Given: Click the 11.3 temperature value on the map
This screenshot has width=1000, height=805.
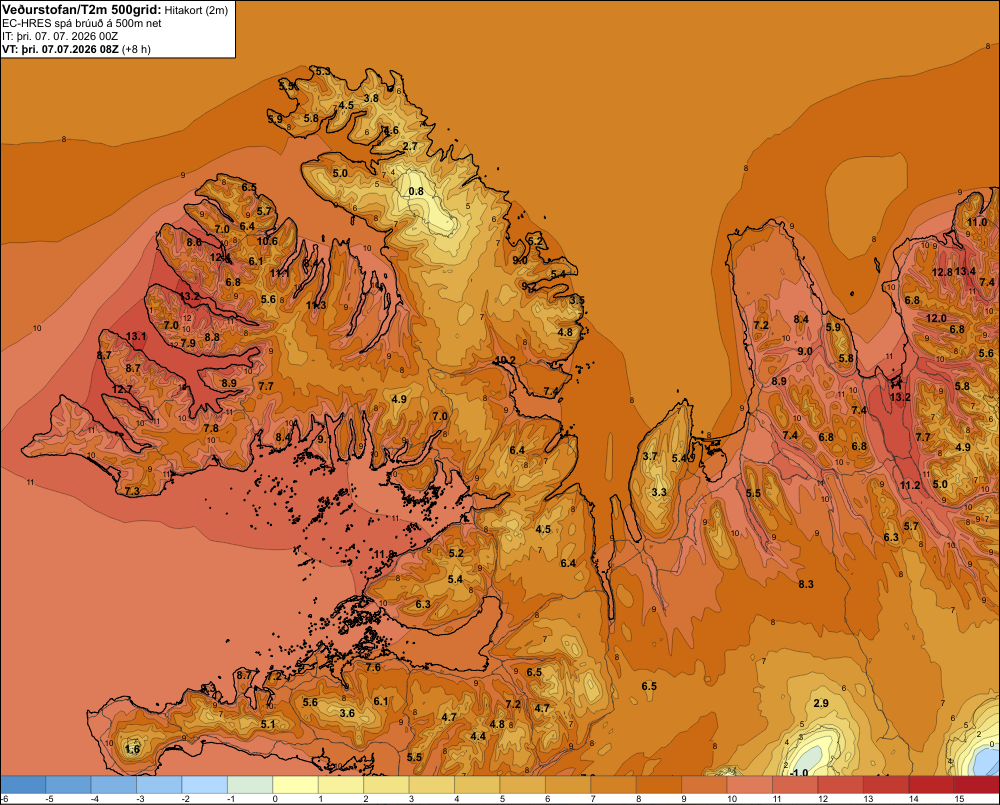Looking at the screenshot, I should tap(316, 305).
